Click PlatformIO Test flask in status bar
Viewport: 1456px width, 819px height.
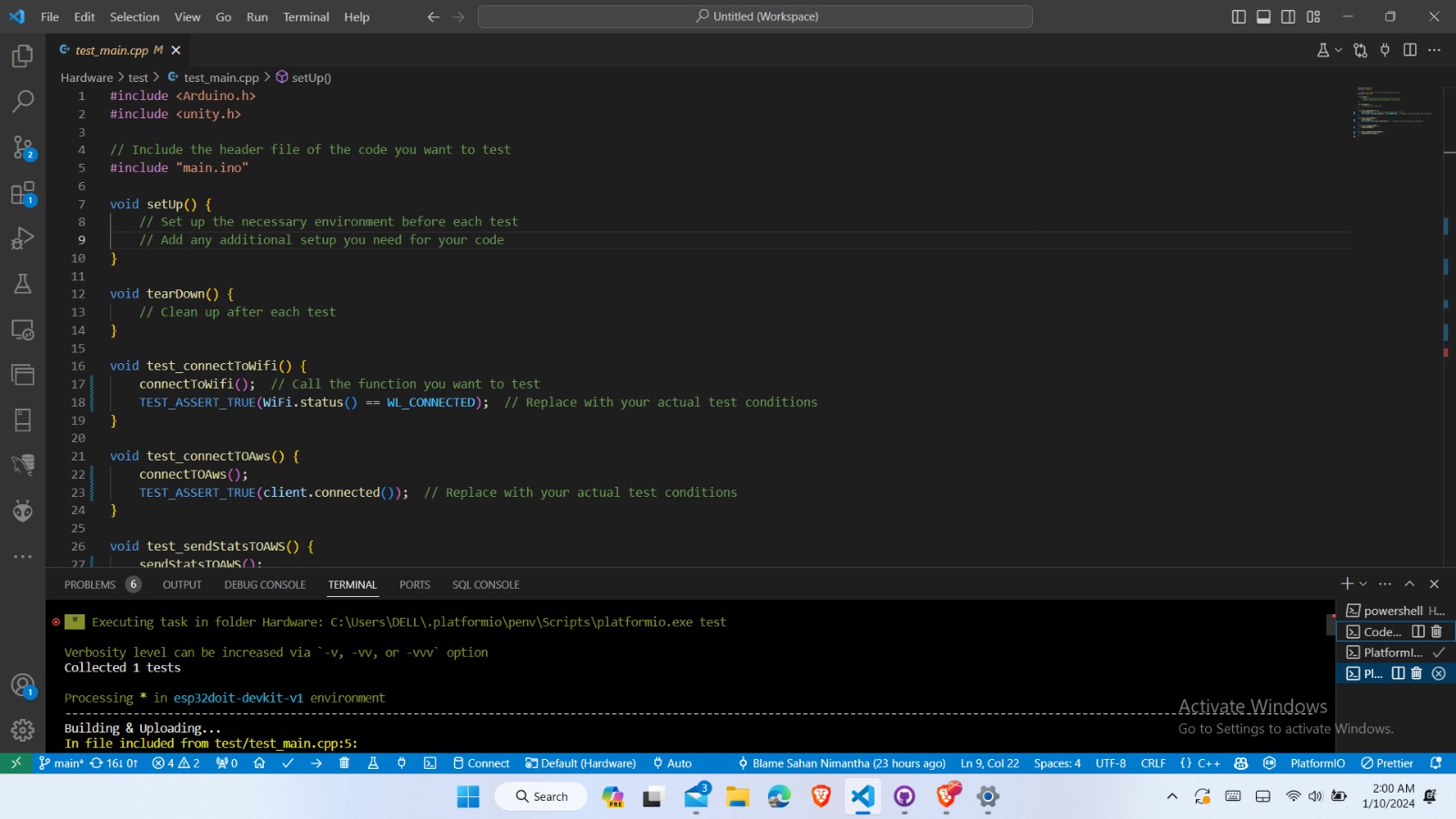click(372, 763)
